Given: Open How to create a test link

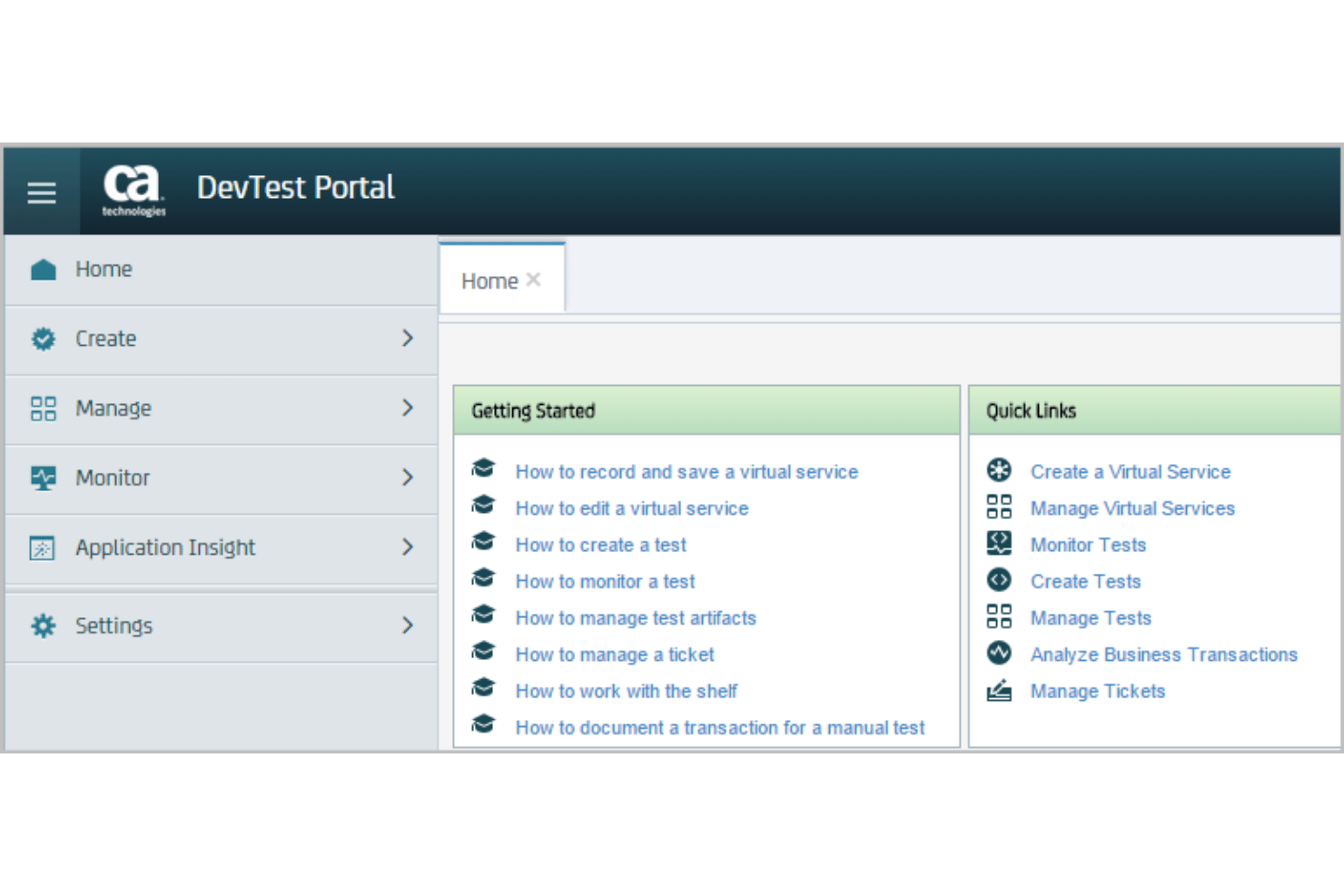Looking at the screenshot, I should (x=601, y=545).
